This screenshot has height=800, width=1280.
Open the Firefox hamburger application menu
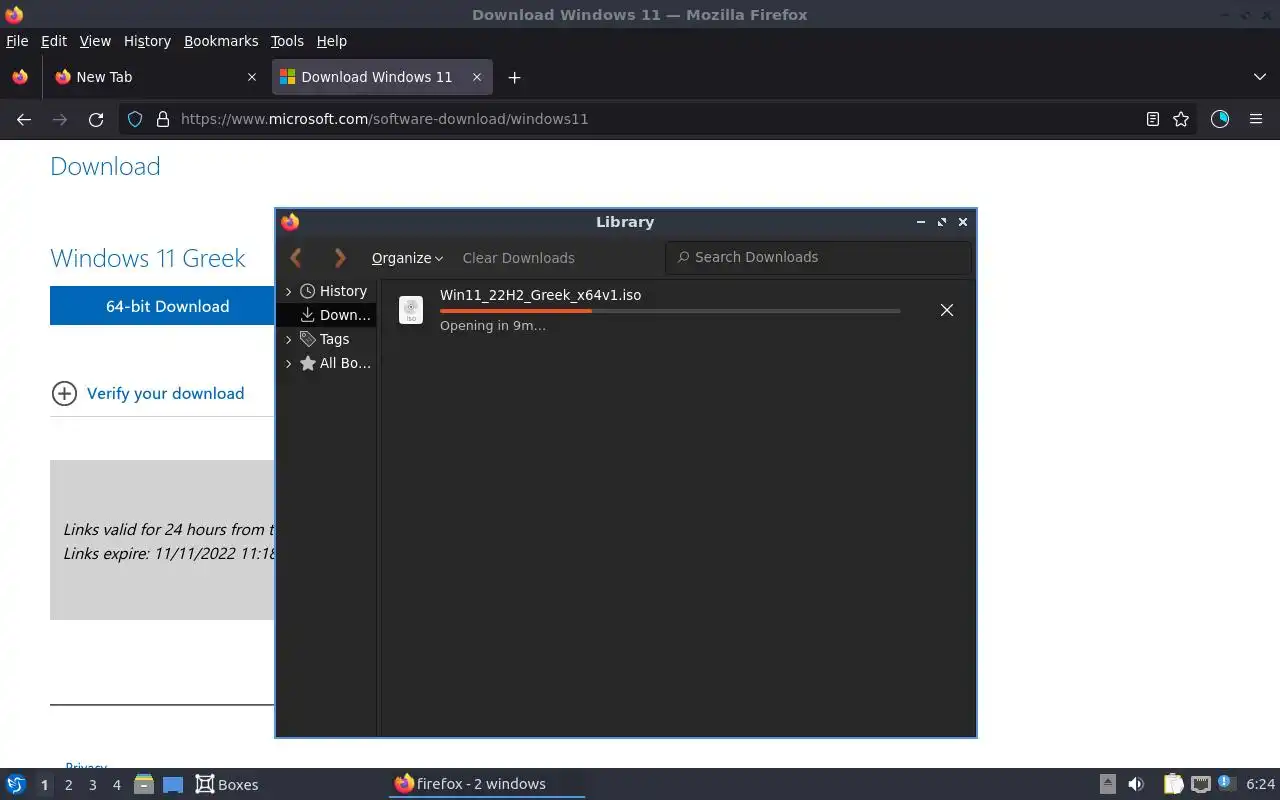pos(1256,119)
